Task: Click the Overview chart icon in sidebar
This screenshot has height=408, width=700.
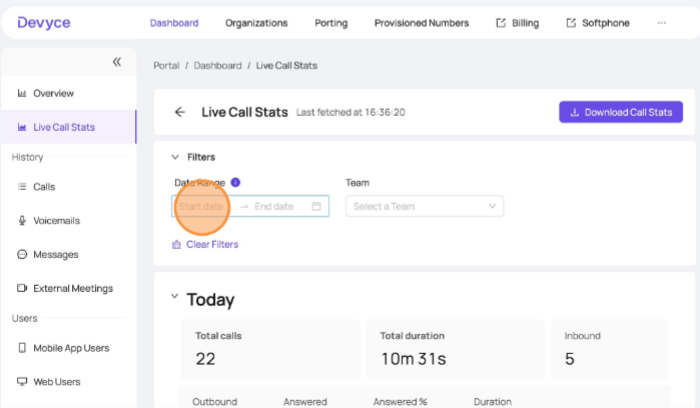Action: [x=21, y=93]
